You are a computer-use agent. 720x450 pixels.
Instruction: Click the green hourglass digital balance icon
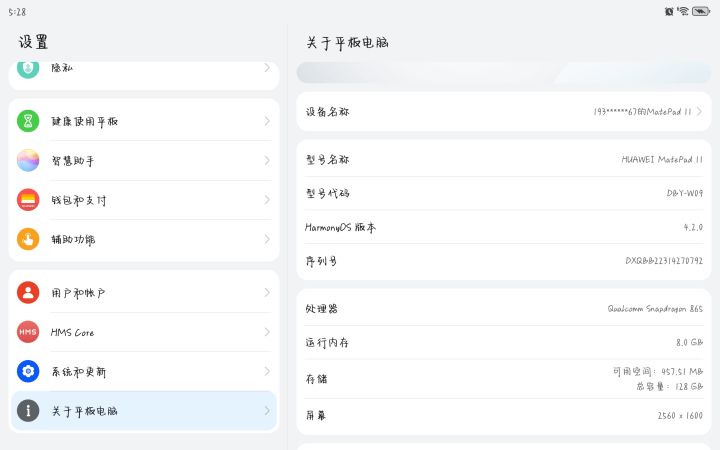click(x=28, y=121)
